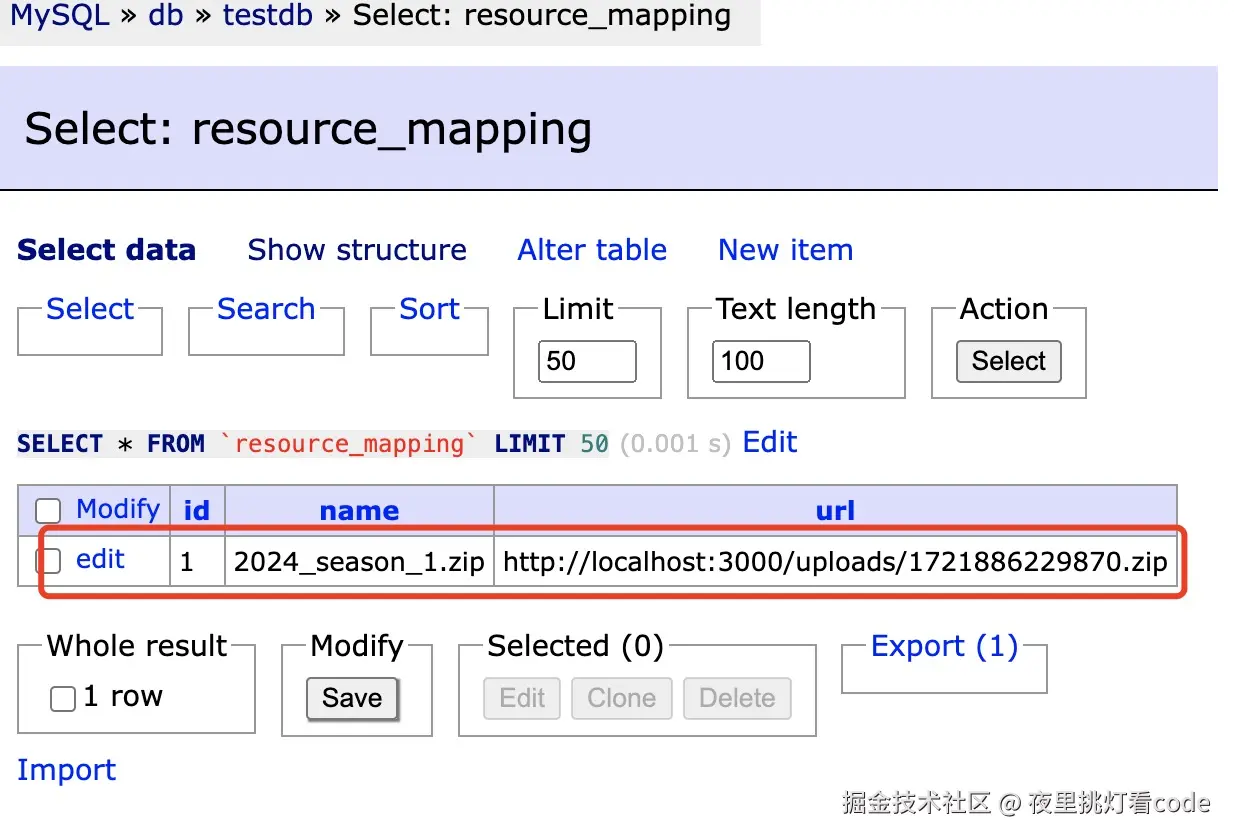Tick the header checkbox beside Modify
This screenshot has height=840, width=1234.
49,512
